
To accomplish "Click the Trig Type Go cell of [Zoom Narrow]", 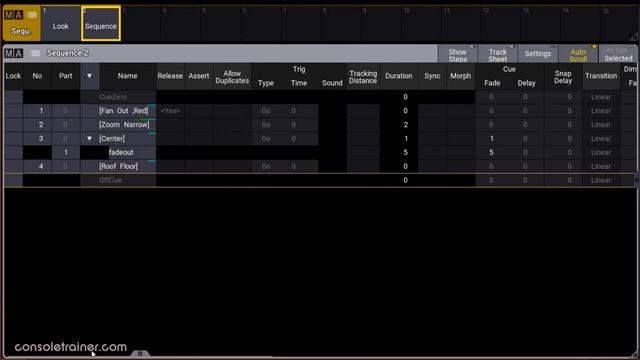I will pyautogui.click(x=266, y=124).
